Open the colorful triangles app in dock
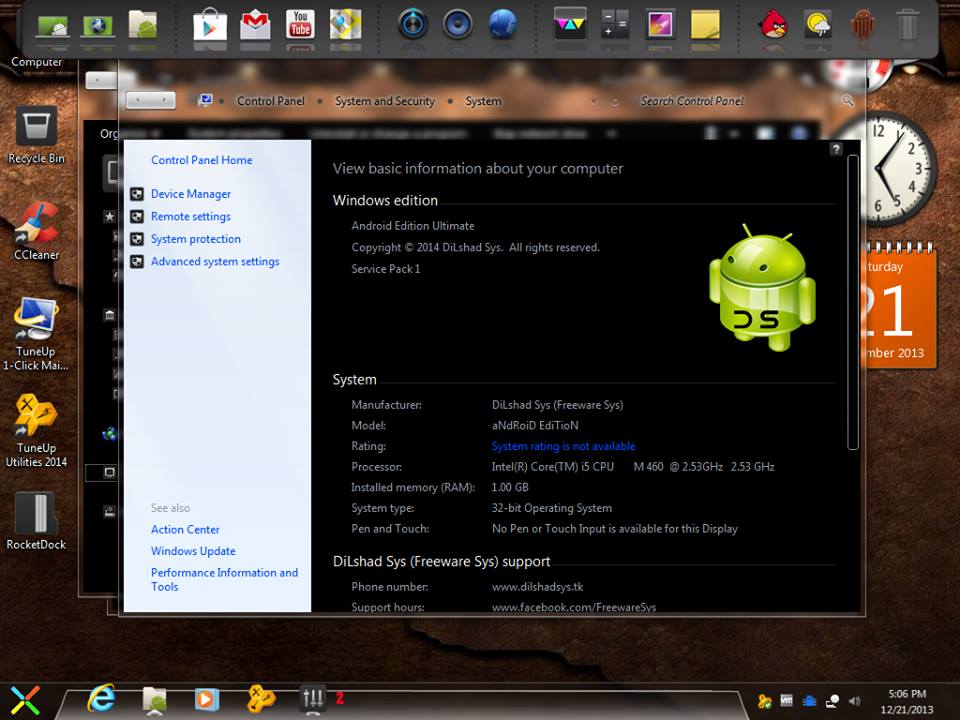 point(570,24)
